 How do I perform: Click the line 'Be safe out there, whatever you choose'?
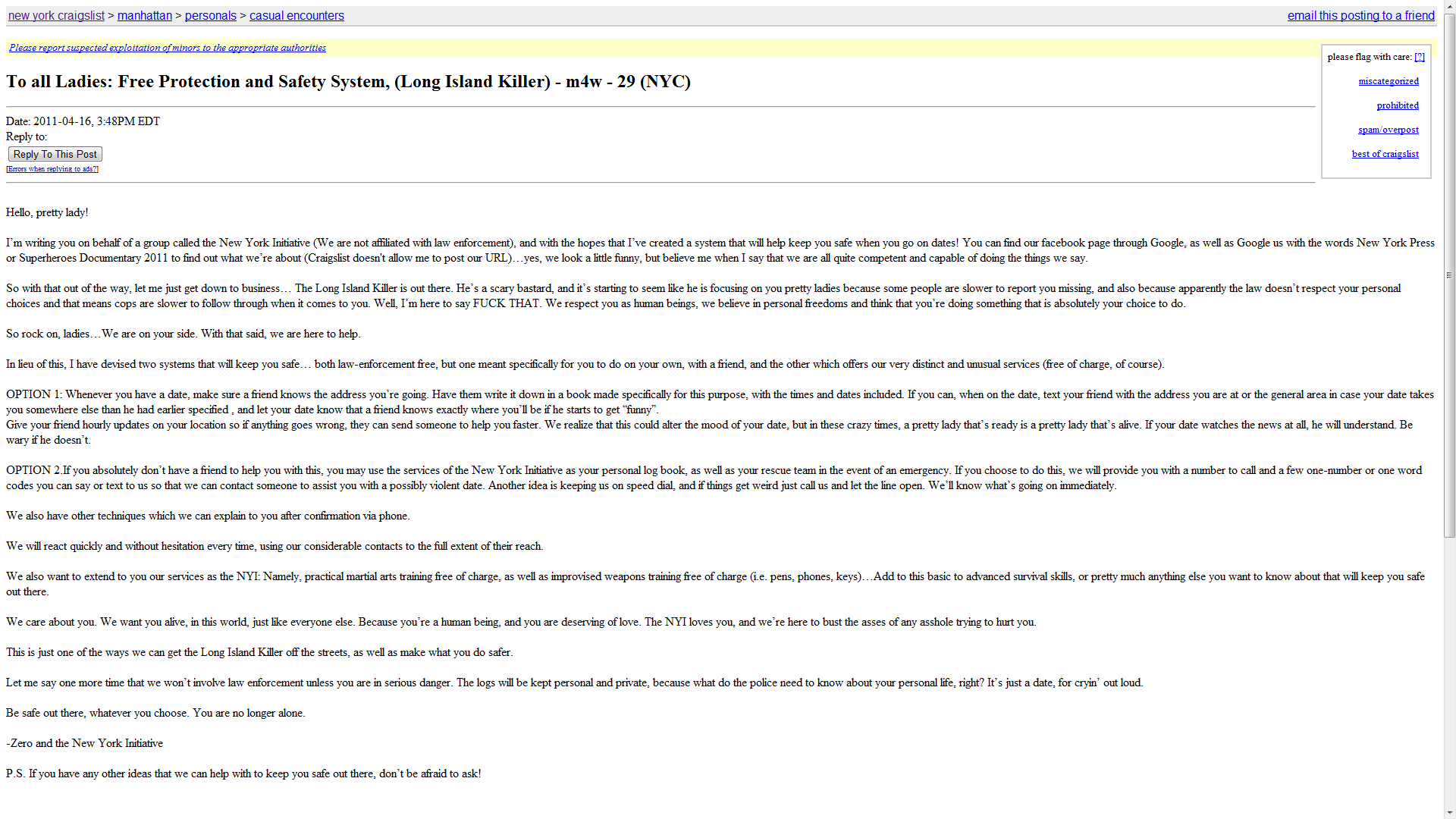(x=155, y=713)
